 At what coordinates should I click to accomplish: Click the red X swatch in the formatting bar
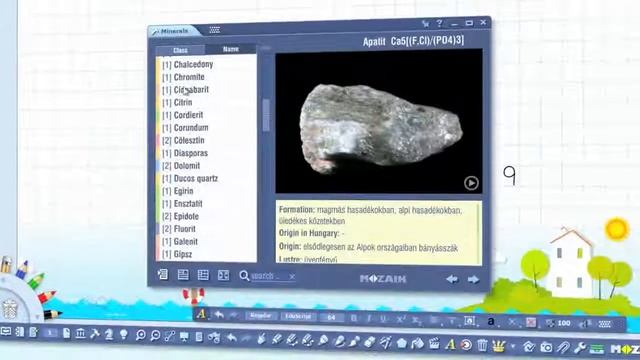531,322
